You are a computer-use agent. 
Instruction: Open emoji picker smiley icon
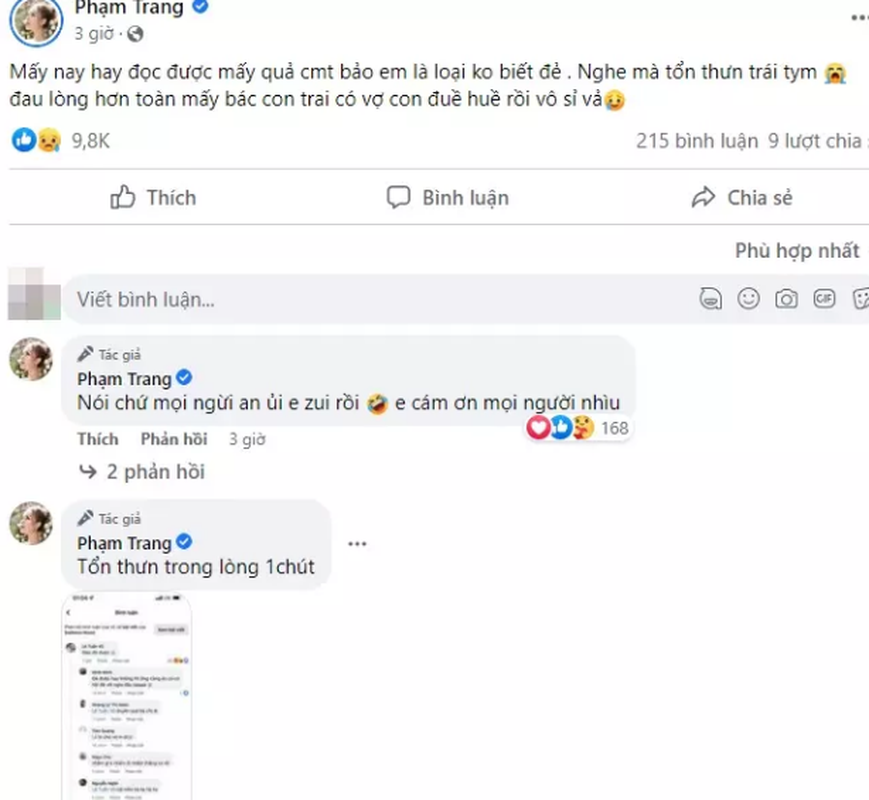748,299
